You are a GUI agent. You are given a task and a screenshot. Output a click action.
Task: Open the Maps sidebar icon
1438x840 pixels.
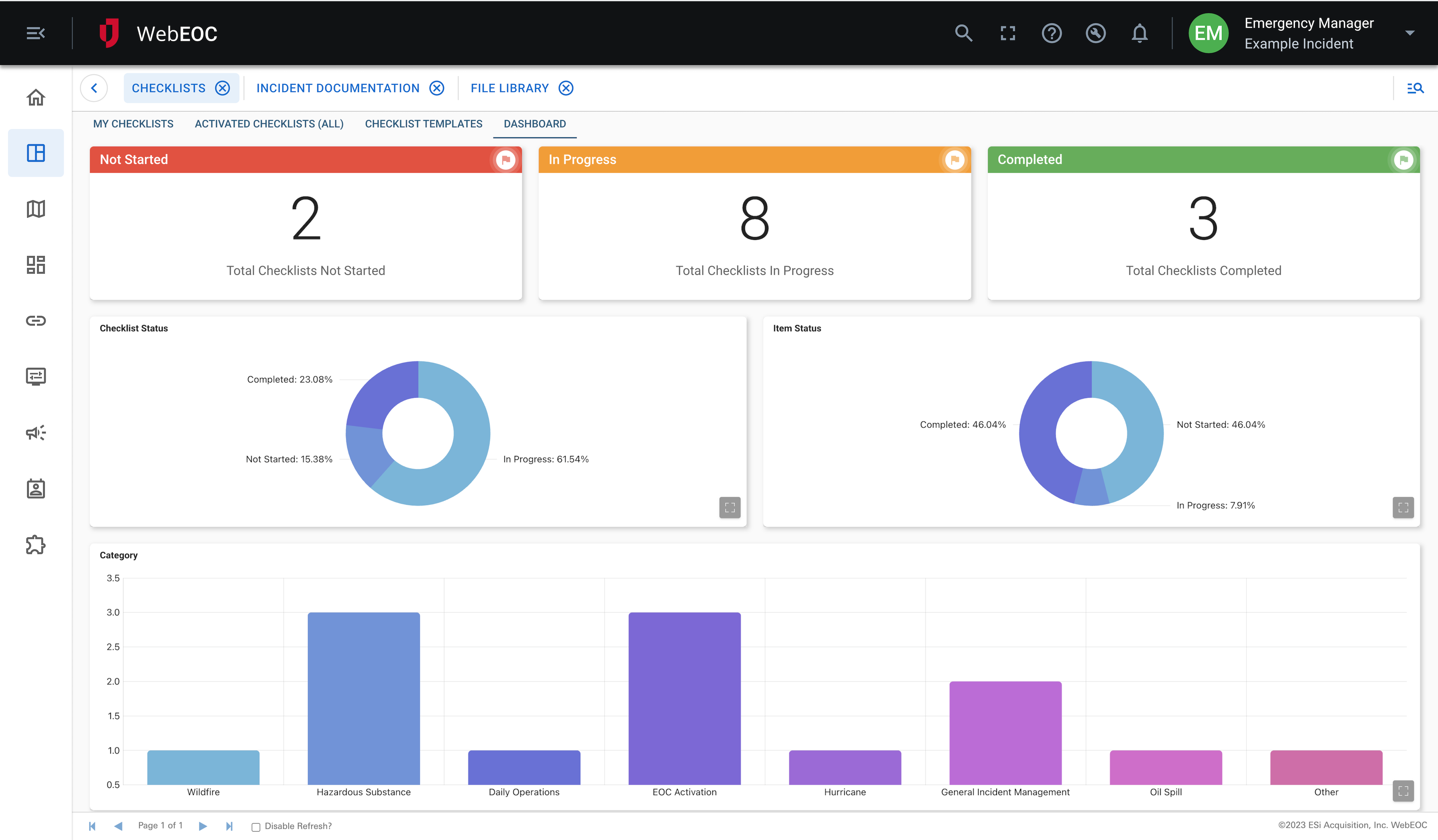(36, 209)
